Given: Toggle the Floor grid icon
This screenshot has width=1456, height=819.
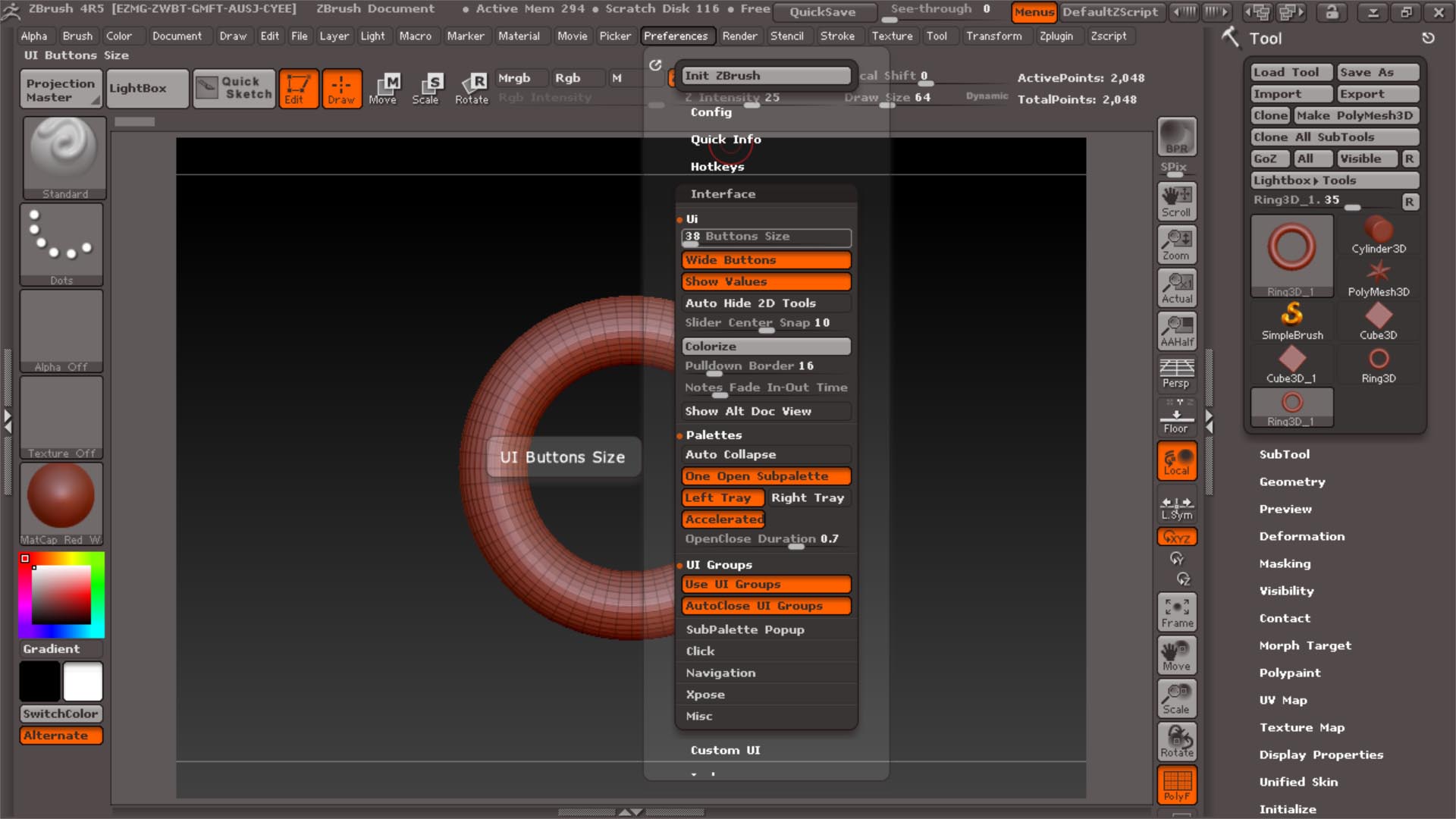Looking at the screenshot, I should pyautogui.click(x=1177, y=416).
